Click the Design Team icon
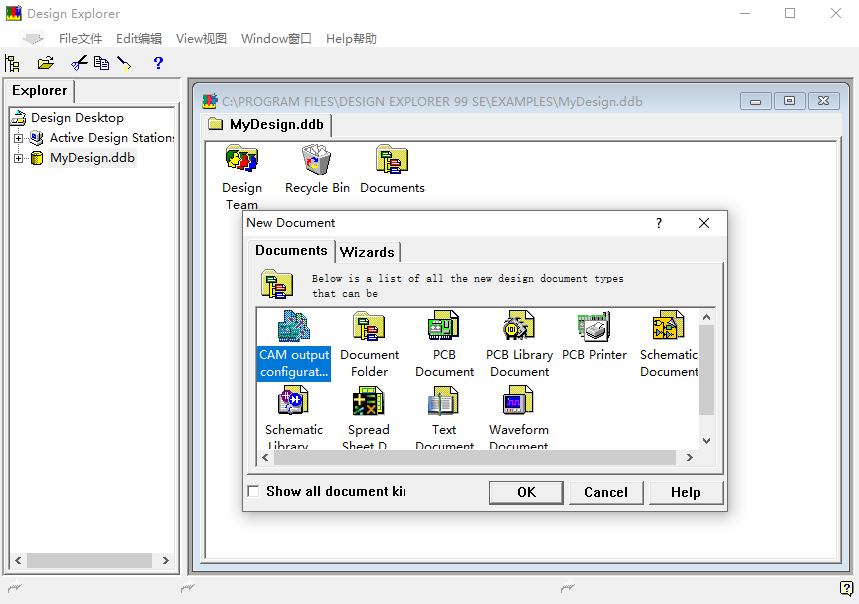859x604 pixels. pyautogui.click(x=242, y=161)
